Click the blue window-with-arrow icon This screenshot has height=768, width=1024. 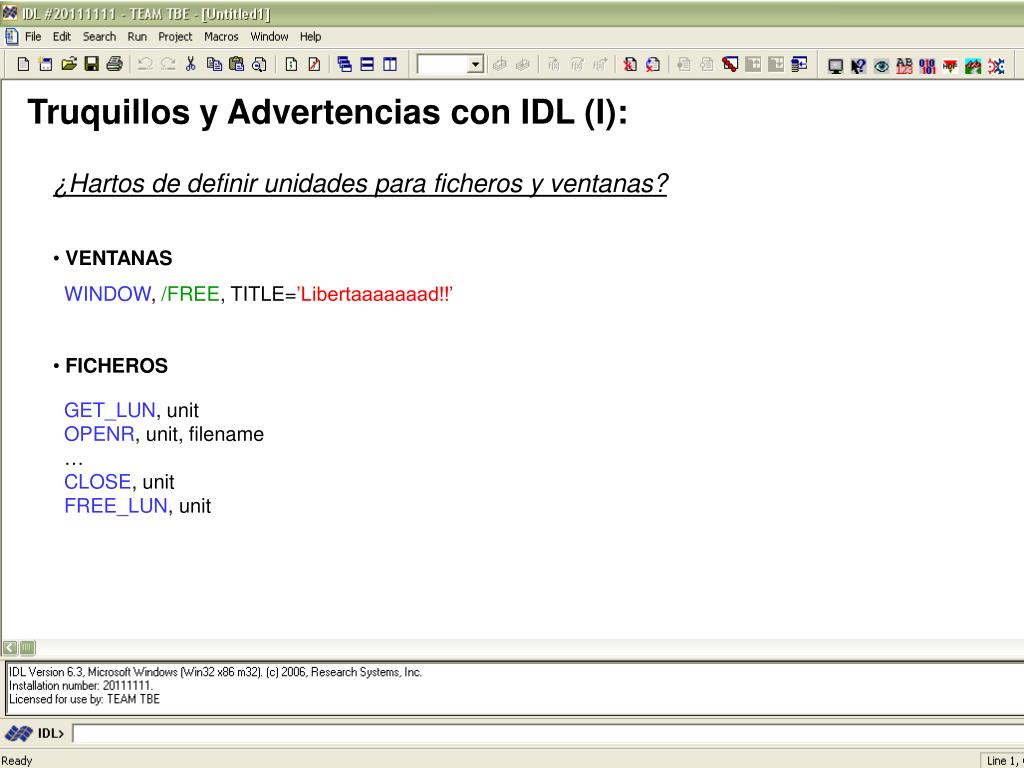(x=799, y=64)
